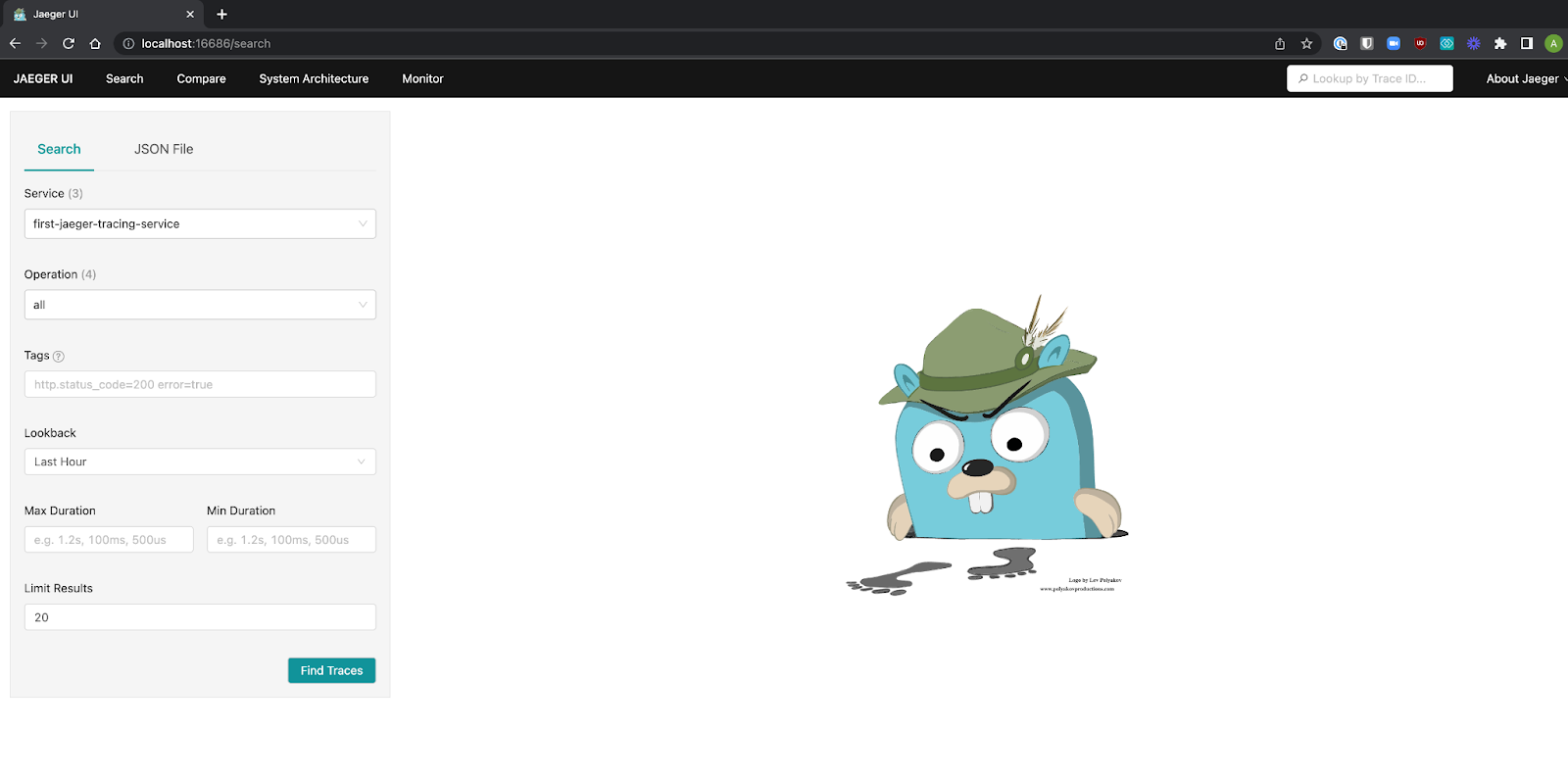This screenshot has height=779, width=1568.
Task: Open the shield extension icon
Action: click(x=1367, y=43)
